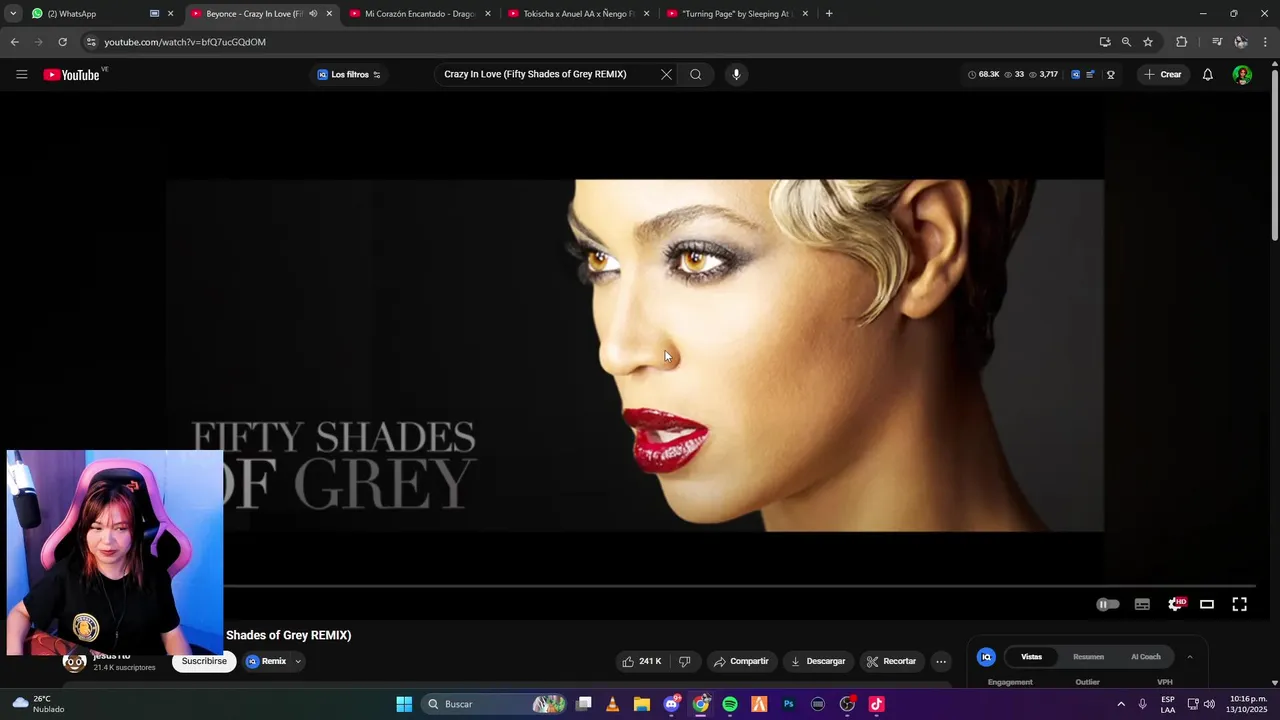
Task: Switch to the Turning Page tab
Action: click(x=737, y=14)
